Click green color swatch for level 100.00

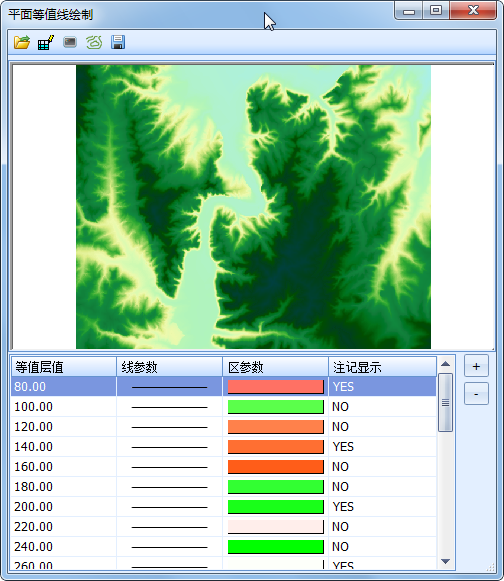coord(275,407)
